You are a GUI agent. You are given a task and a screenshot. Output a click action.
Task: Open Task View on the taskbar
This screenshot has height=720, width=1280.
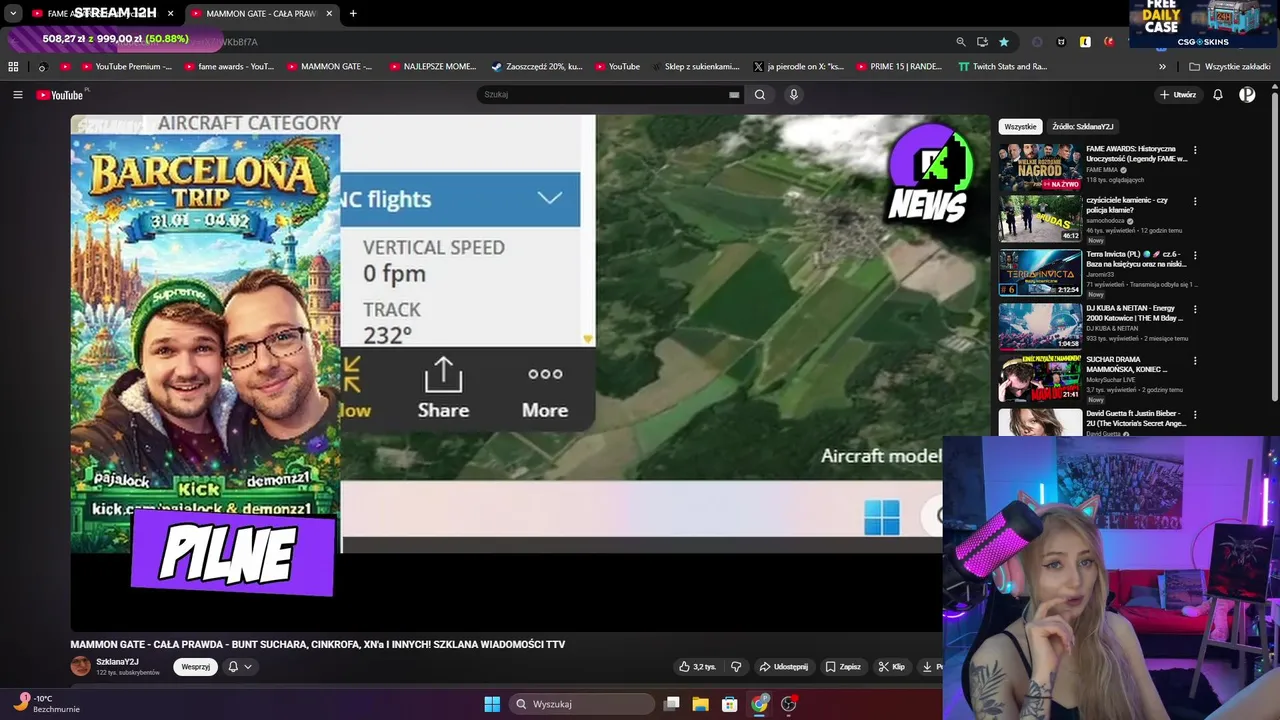(x=672, y=704)
